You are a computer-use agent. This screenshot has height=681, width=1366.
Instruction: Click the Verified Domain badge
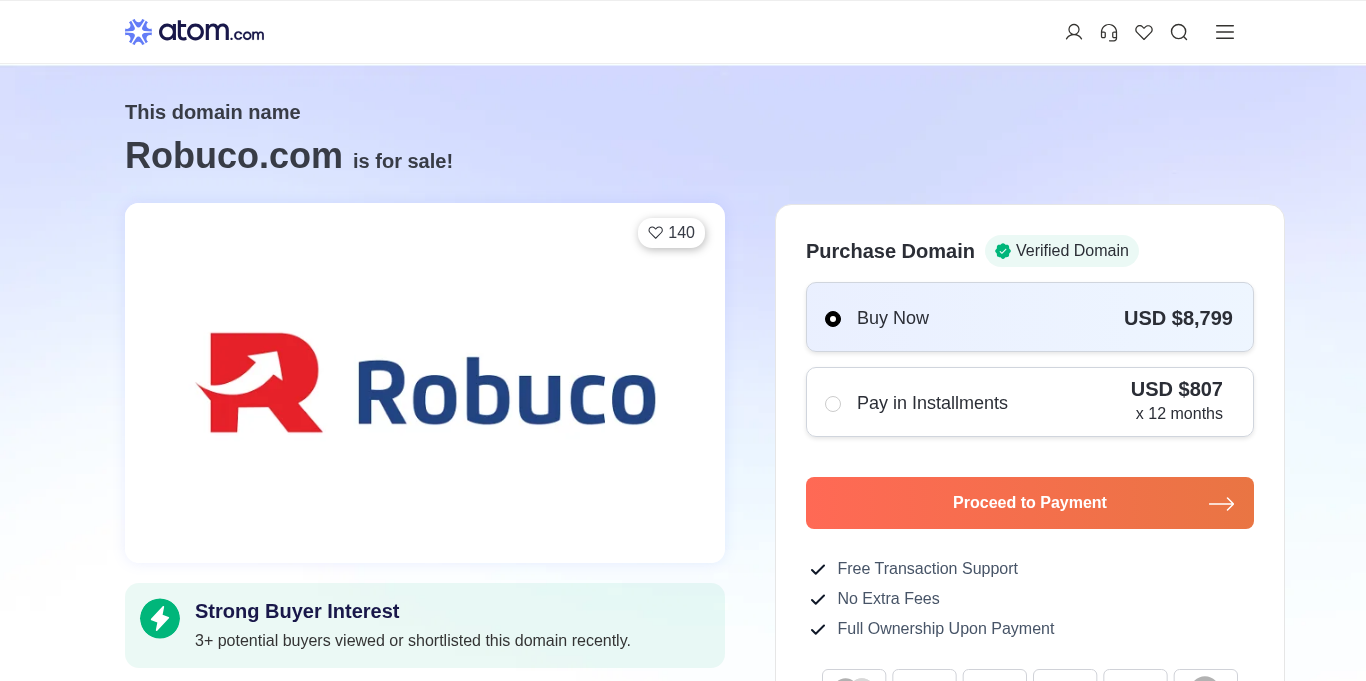point(1061,251)
